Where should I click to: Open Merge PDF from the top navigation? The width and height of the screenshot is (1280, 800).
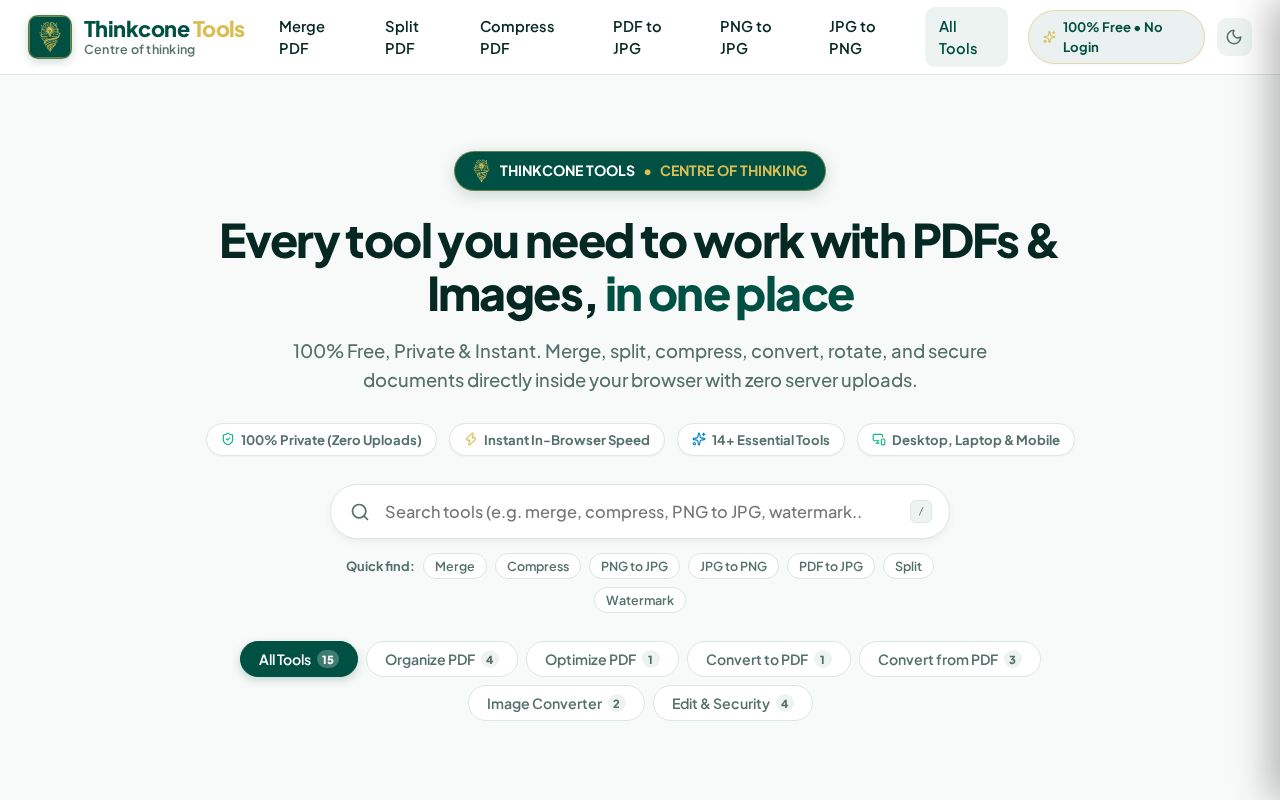pyautogui.click(x=302, y=37)
